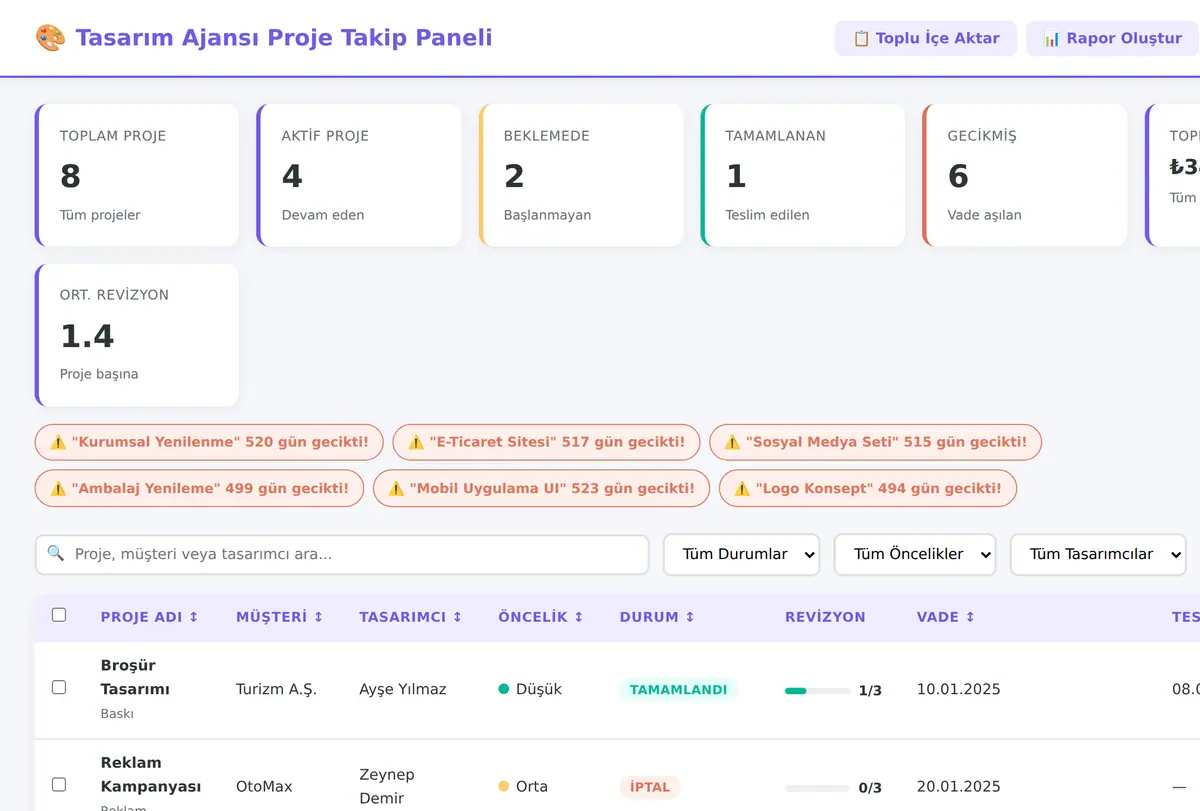Click the Zeynep Demir designer cell
The image size is (1200, 811).
coord(387,786)
